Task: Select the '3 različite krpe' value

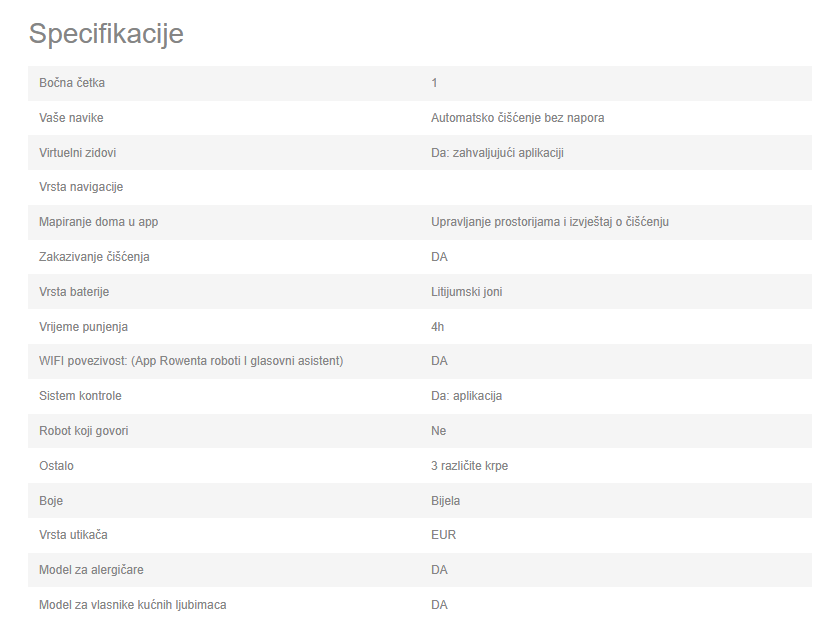Action: 470,466
